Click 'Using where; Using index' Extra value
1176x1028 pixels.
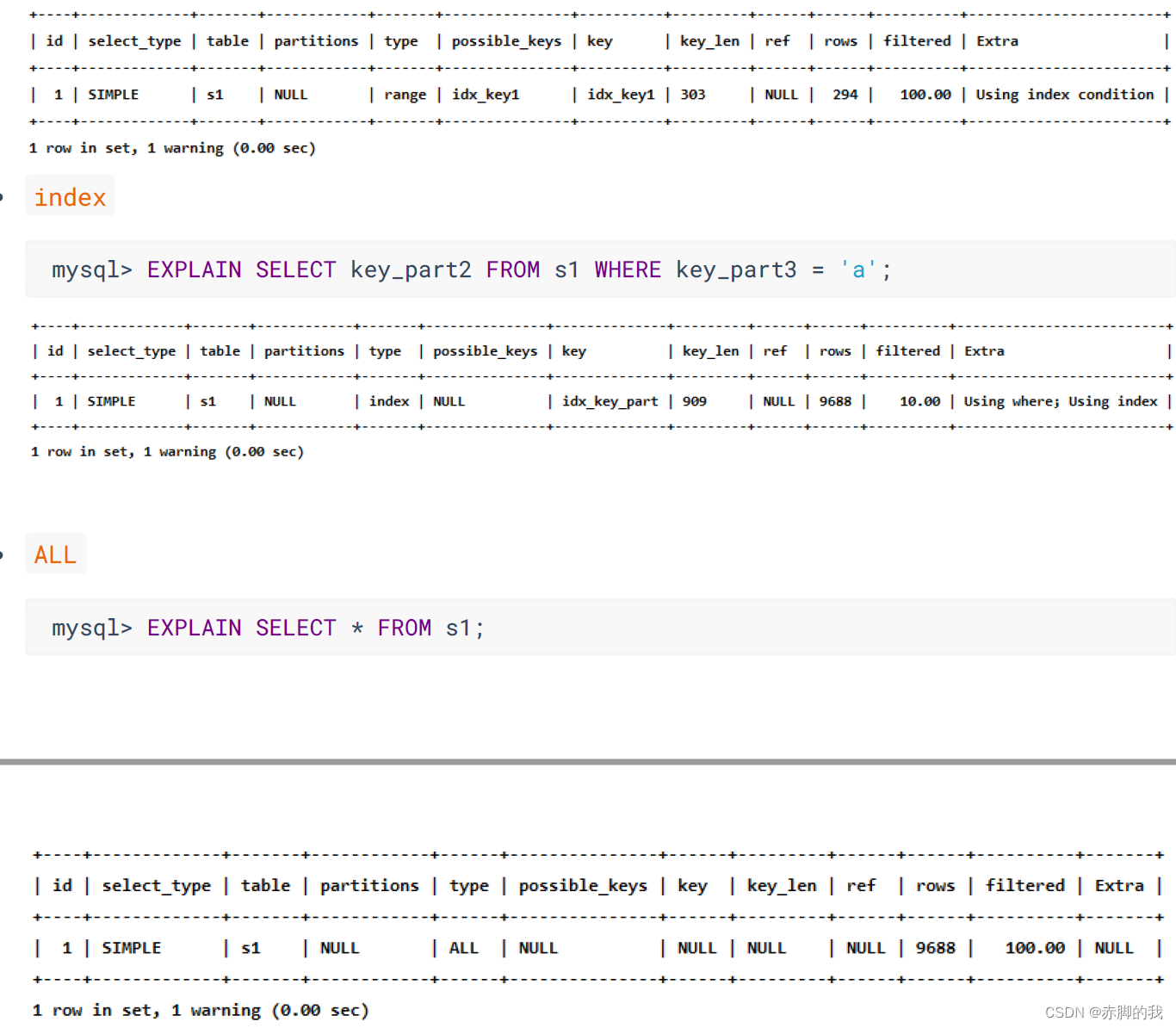click(x=1061, y=401)
